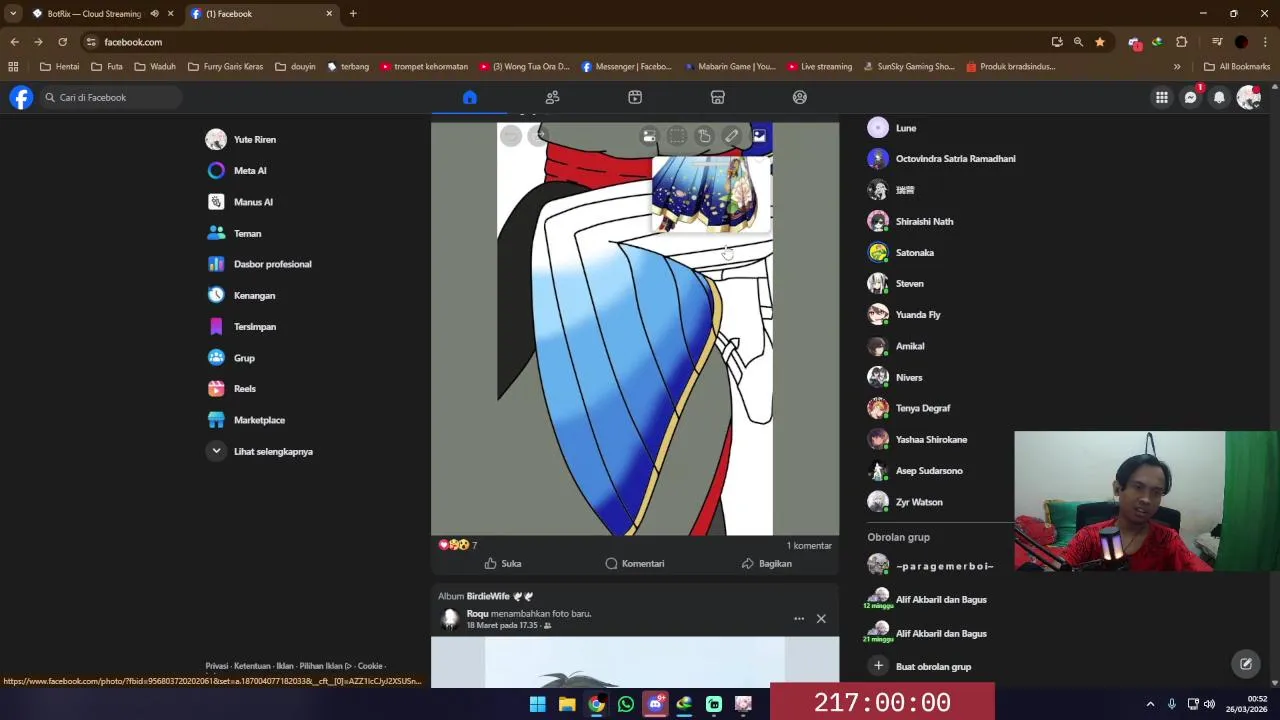
Task: Open chat with Shiraishi Nath
Action: [924, 221]
